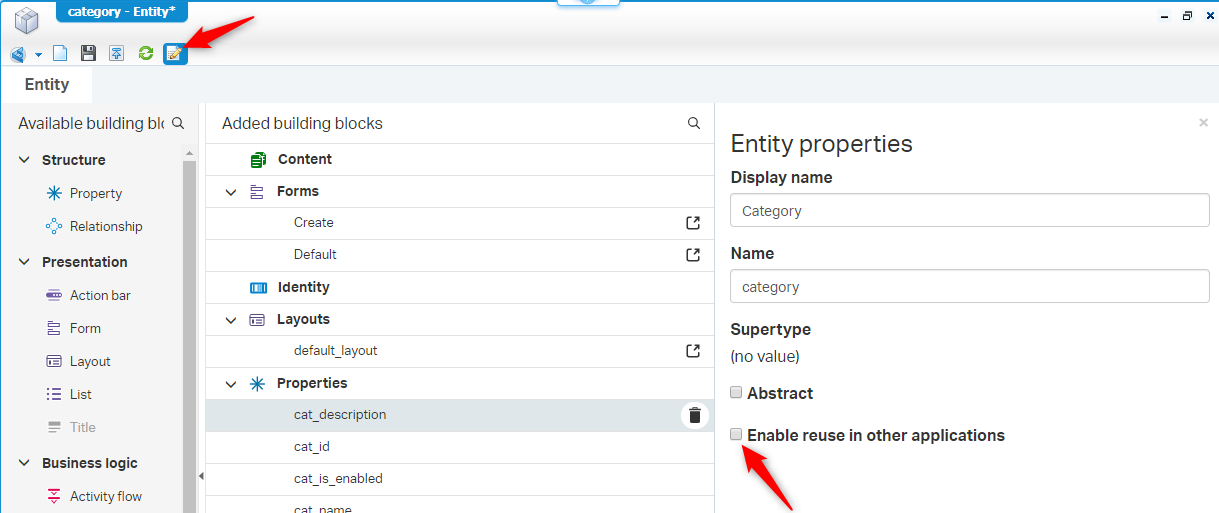Click the Save floppy disk icon
The width and height of the screenshot is (1219, 513).
coord(88,53)
